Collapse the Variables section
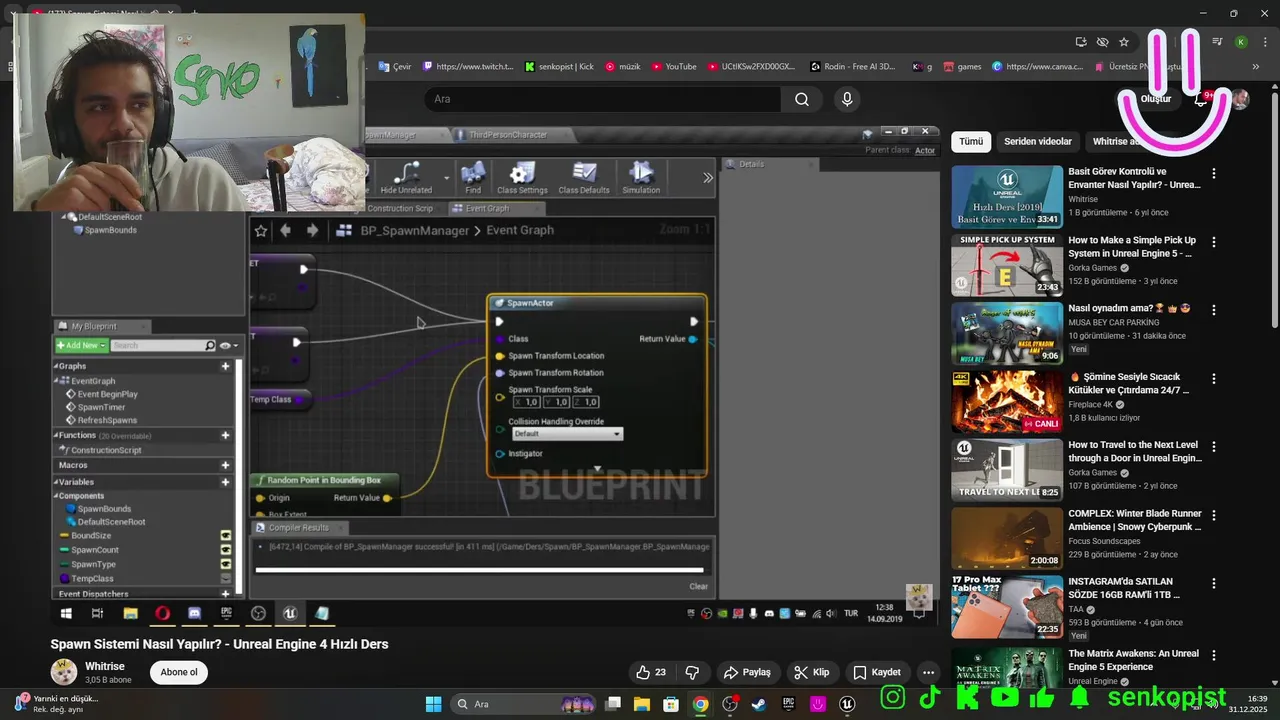The image size is (1280, 720). [57, 482]
